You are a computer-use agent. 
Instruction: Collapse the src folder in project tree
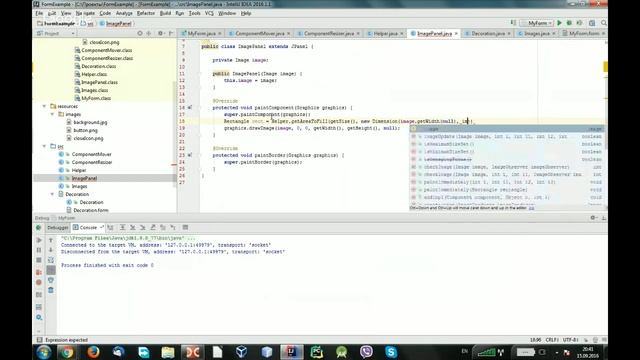coord(44,146)
